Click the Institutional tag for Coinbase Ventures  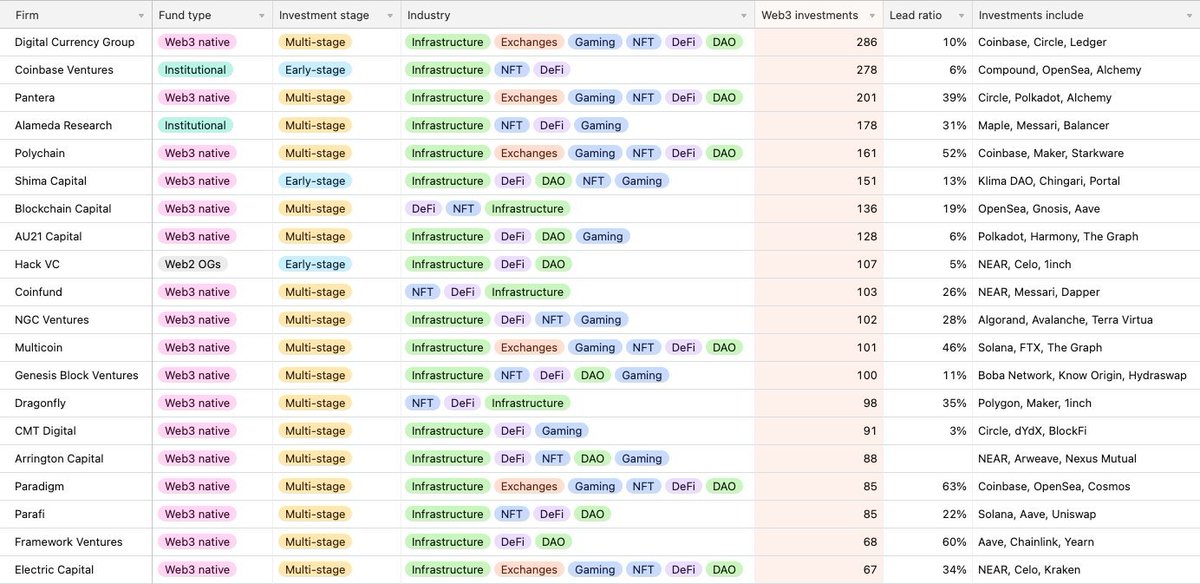click(195, 70)
